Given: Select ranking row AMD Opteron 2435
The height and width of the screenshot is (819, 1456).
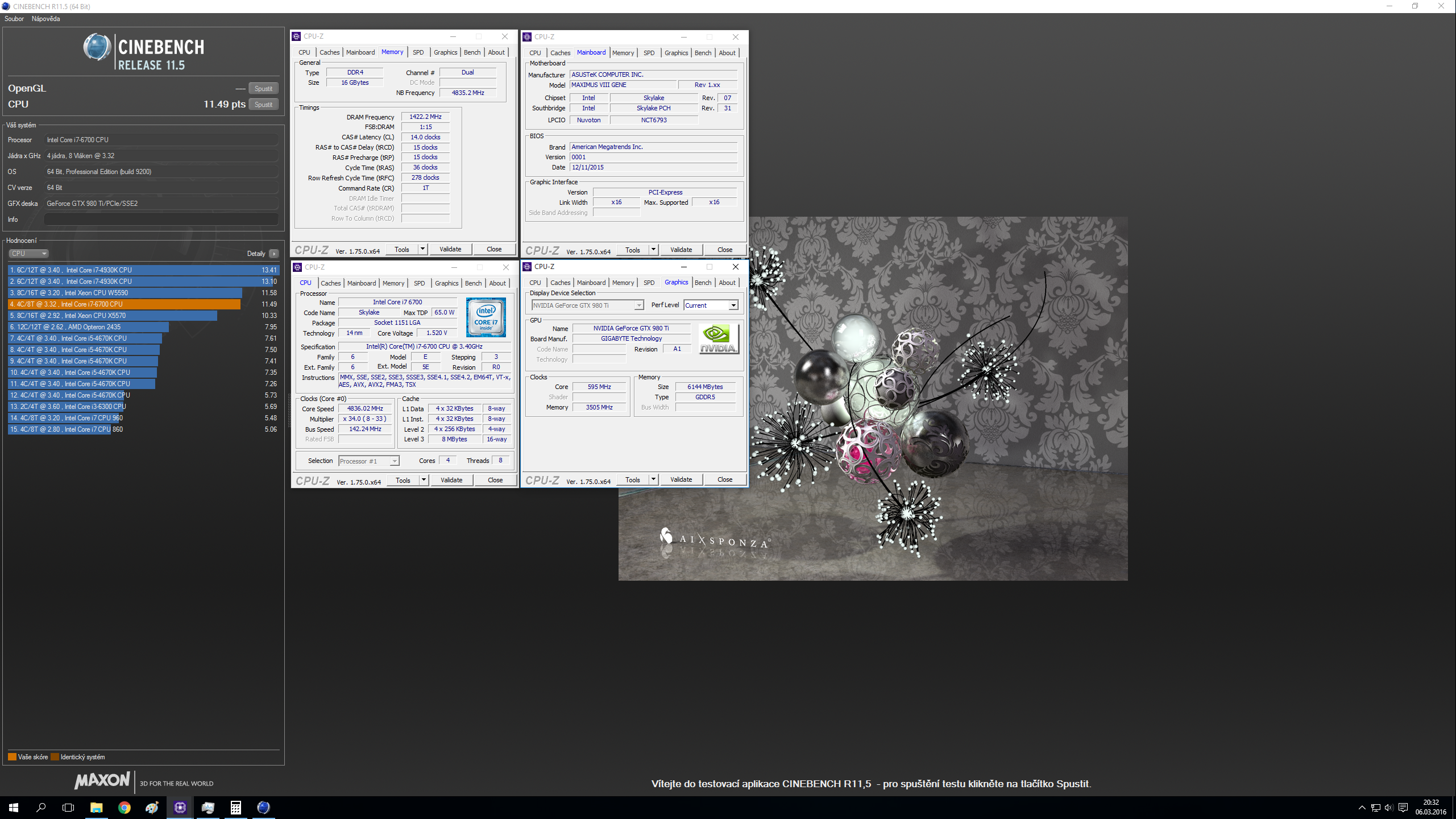Looking at the screenshot, I should 143,327.
